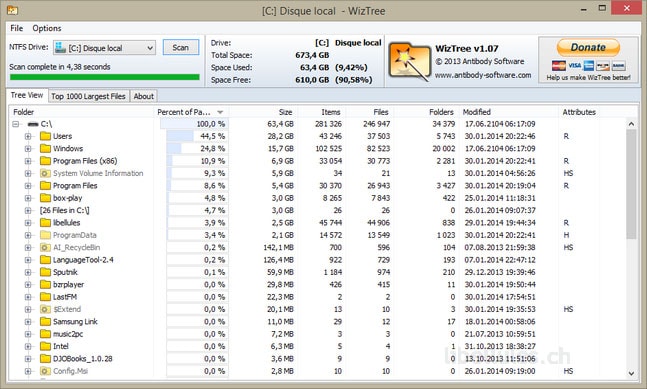The width and height of the screenshot is (647, 389).
Task: Click the scan progress bar
Action: [104, 77]
